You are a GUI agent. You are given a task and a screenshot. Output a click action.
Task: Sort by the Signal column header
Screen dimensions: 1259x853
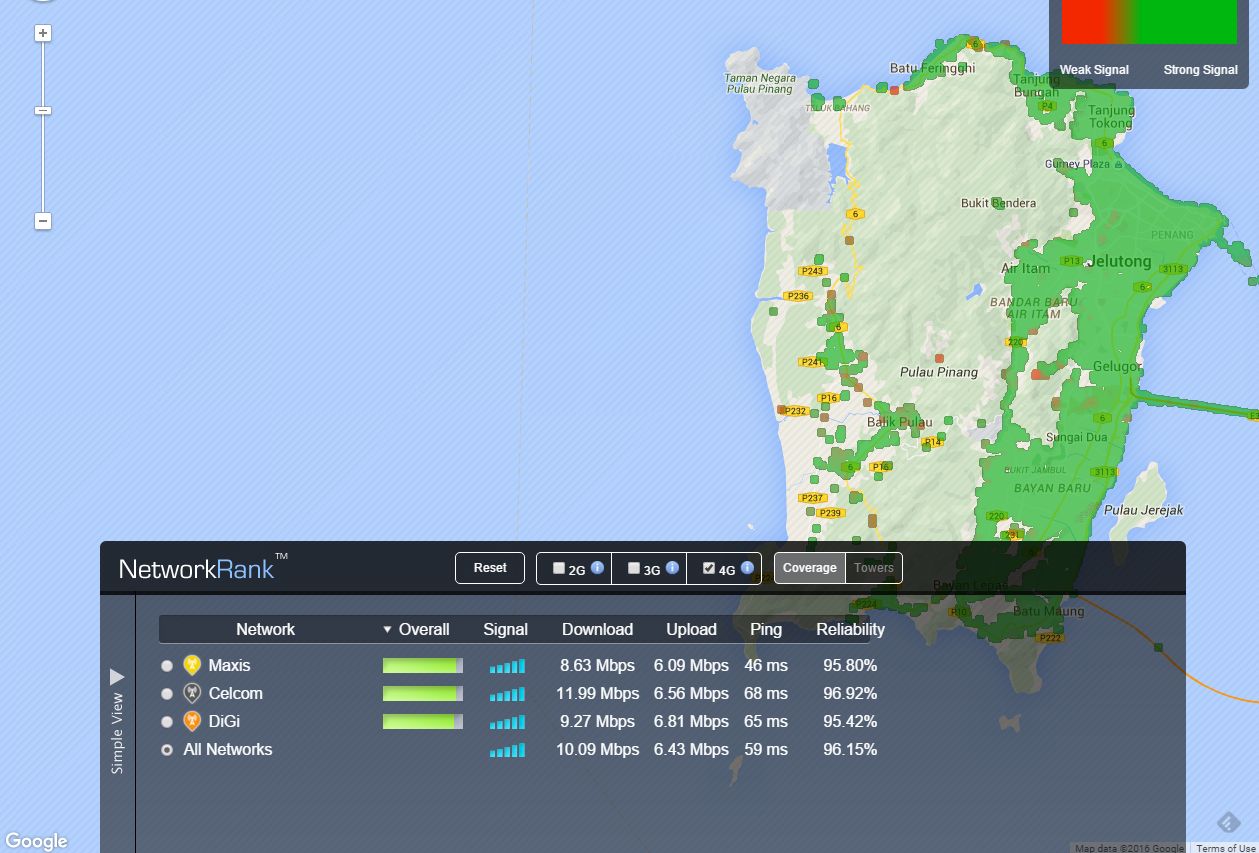click(505, 629)
